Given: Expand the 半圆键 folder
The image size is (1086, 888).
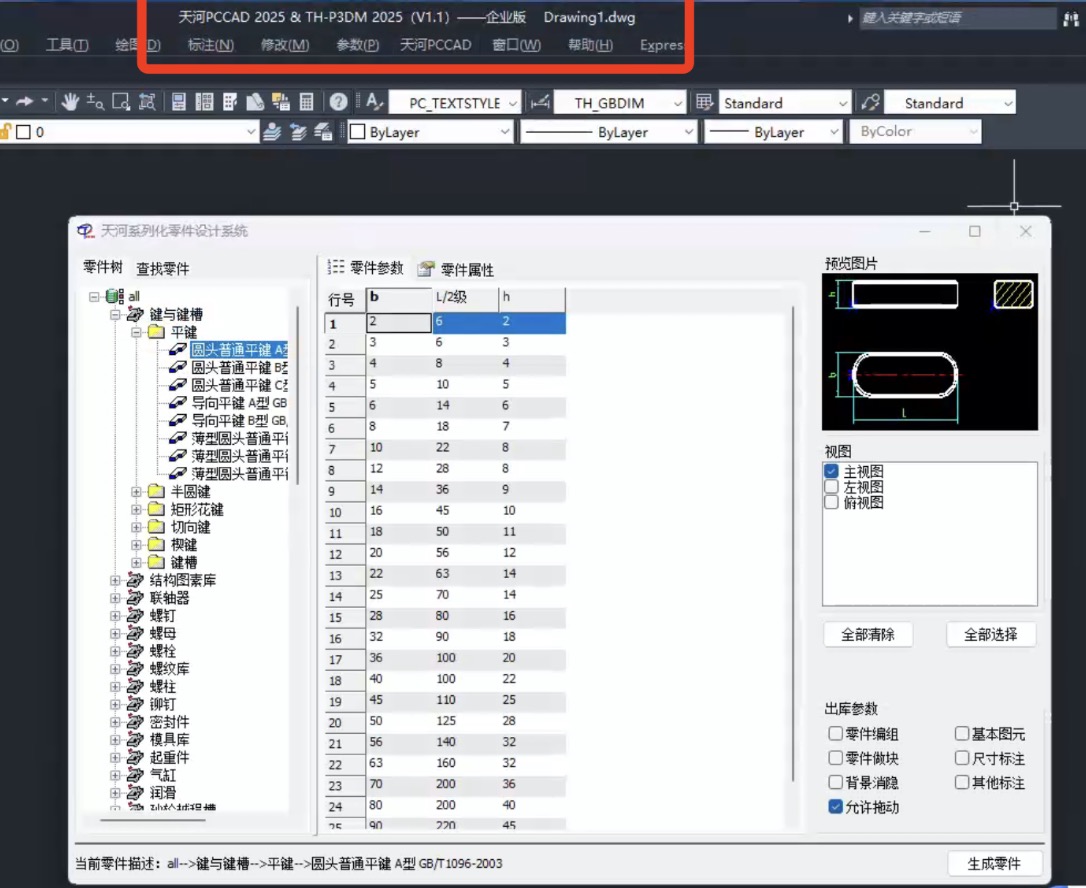Looking at the screenshot, I should point(136,491).
